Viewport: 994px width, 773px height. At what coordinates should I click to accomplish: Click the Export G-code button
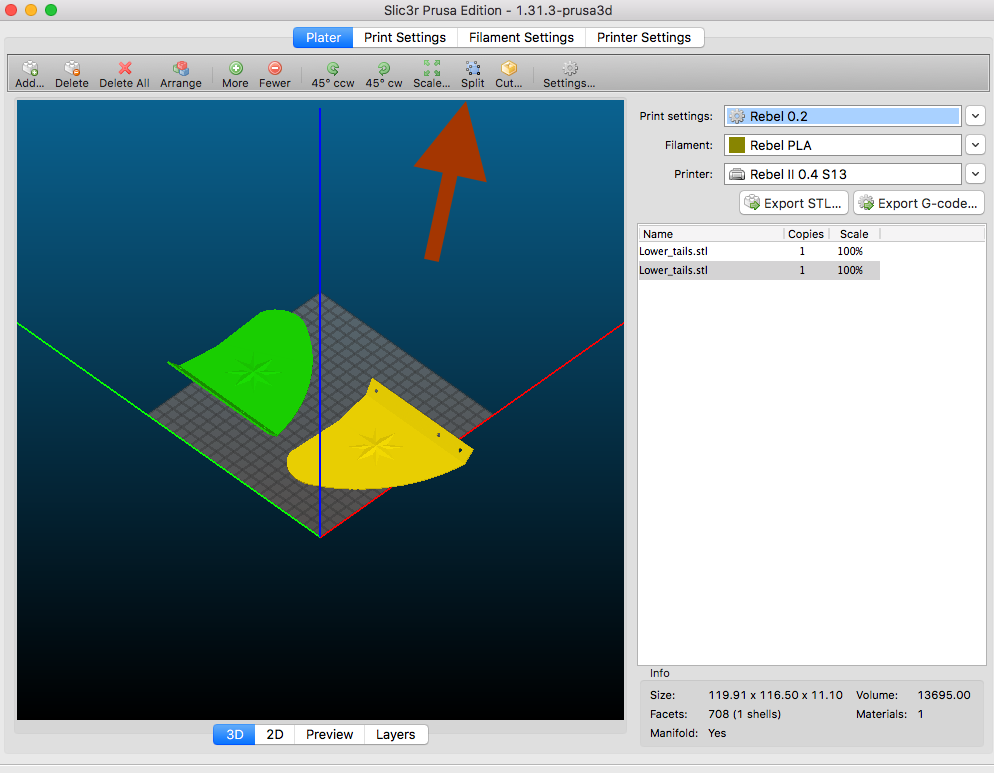(918, 203)
